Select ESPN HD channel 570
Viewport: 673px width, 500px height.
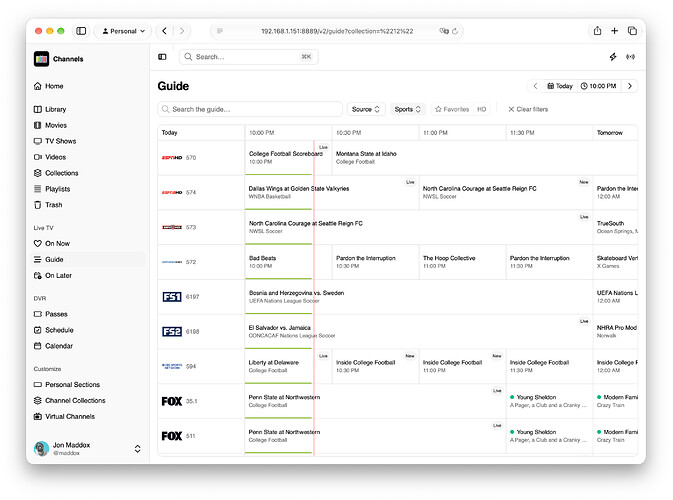[x=201, y=158]
